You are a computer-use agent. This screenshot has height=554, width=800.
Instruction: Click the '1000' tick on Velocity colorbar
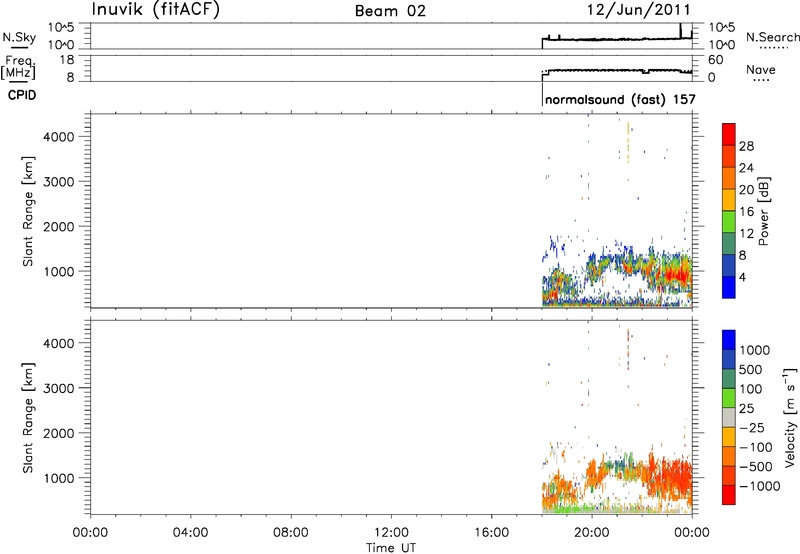point(755,350)
